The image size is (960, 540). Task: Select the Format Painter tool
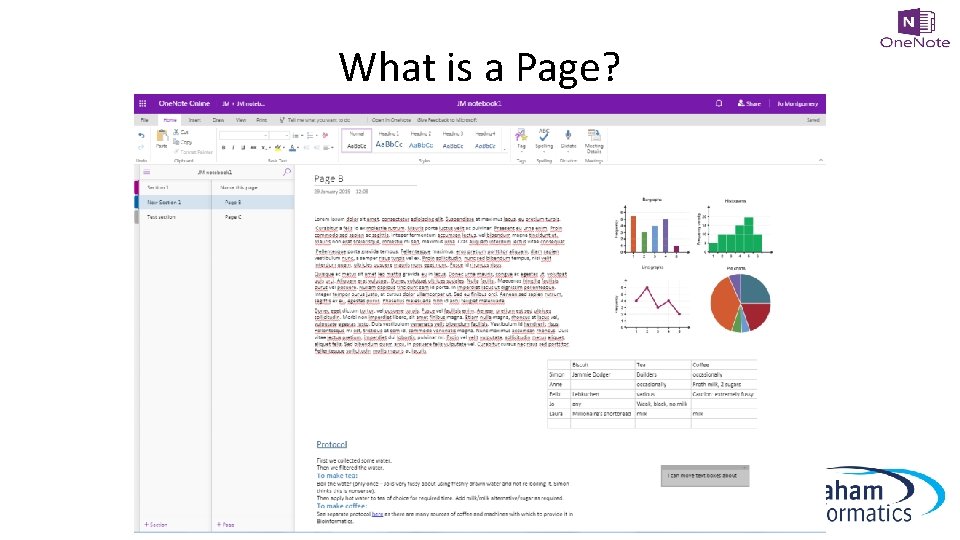(193, 152)
